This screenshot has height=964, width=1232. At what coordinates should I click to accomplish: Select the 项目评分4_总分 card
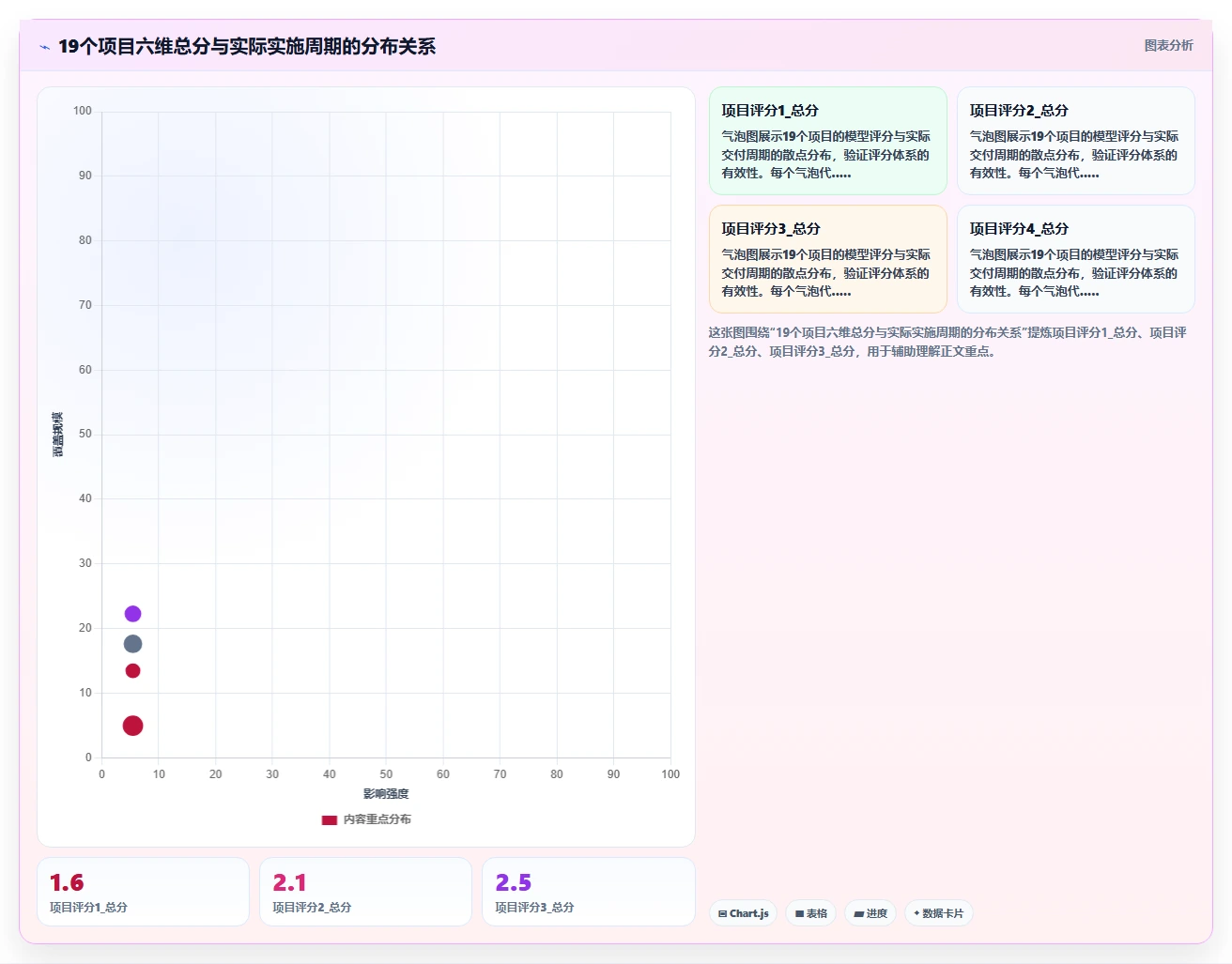click(x=1075, y=259)
